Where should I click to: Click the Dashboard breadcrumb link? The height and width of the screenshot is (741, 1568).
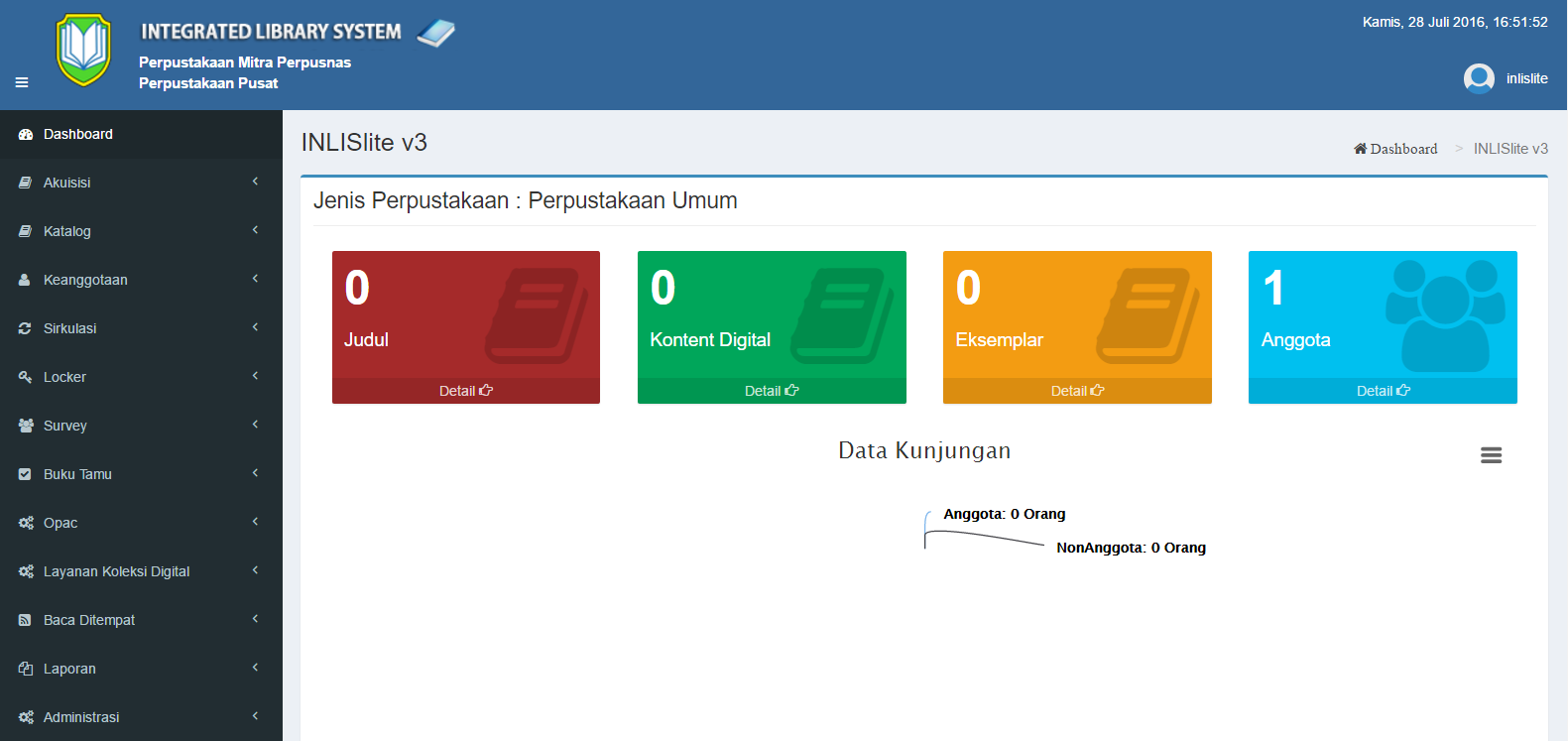(x=1395, y=149)
